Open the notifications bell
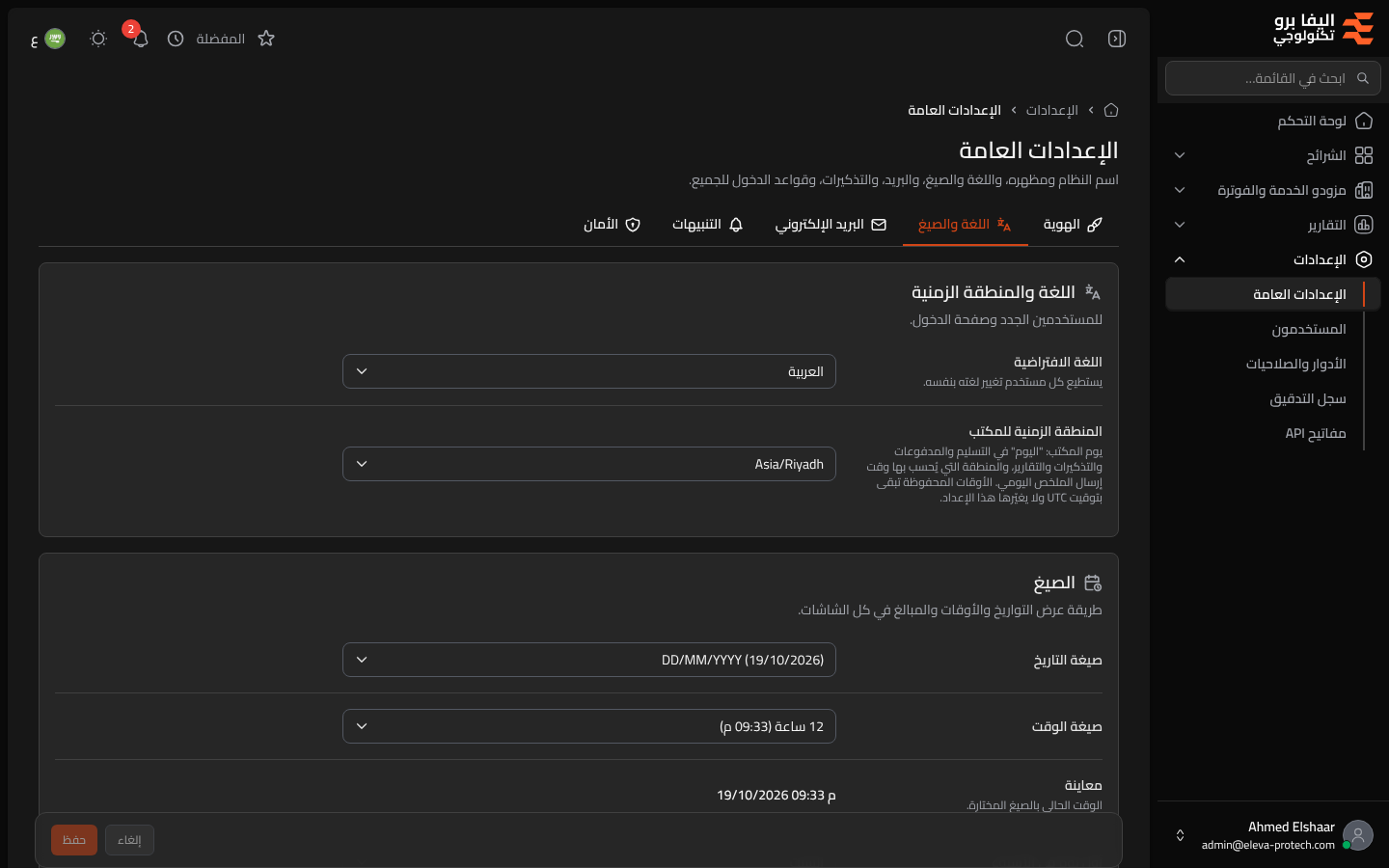 (140, 39)
